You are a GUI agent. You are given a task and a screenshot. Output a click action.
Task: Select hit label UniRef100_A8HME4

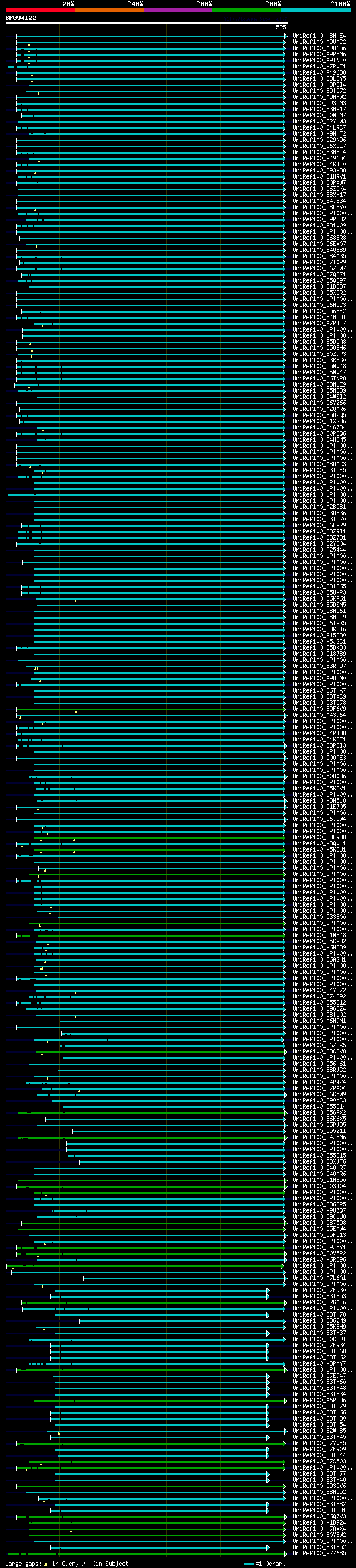coord(319,37)
